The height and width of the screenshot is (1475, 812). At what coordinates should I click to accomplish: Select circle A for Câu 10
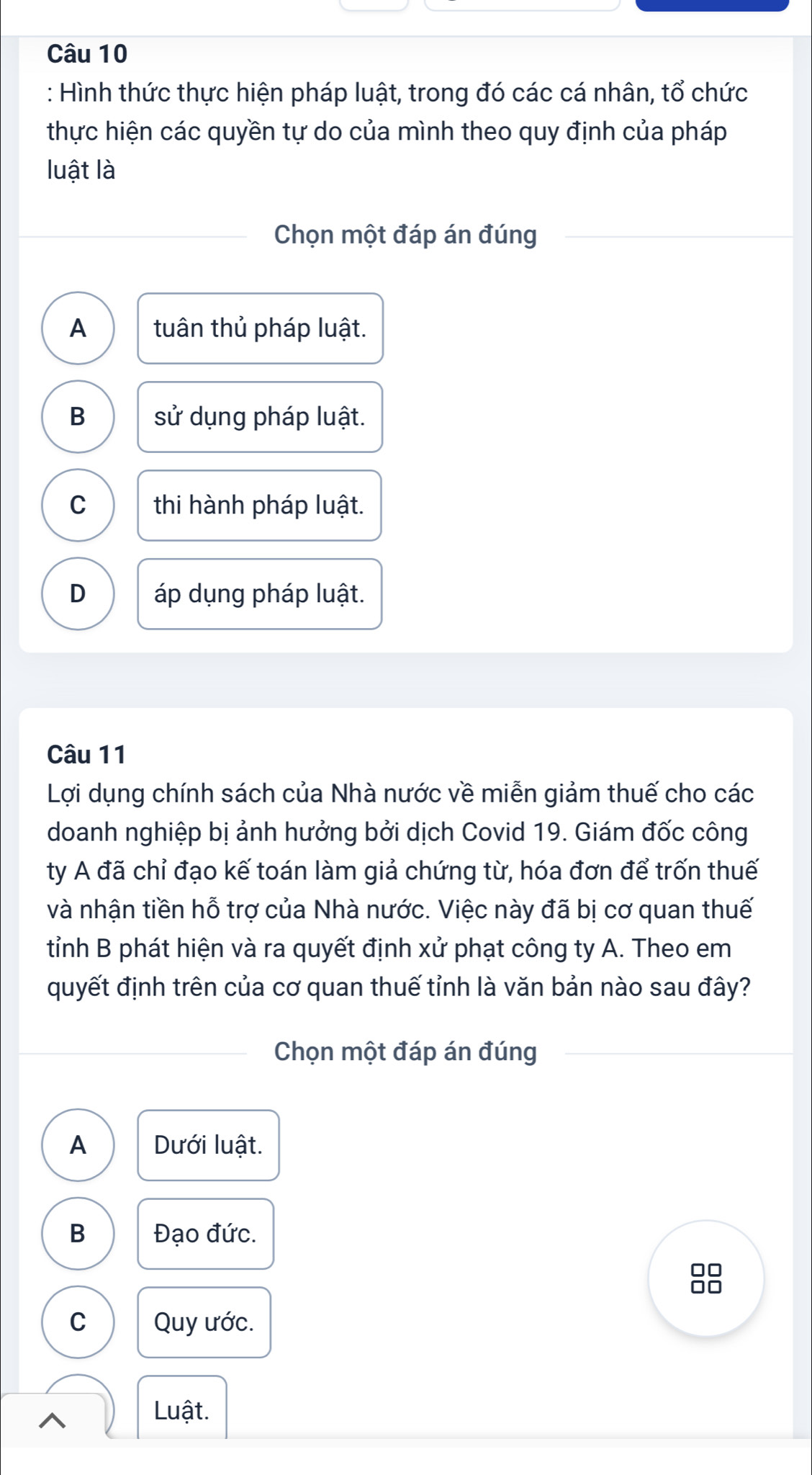78,328
